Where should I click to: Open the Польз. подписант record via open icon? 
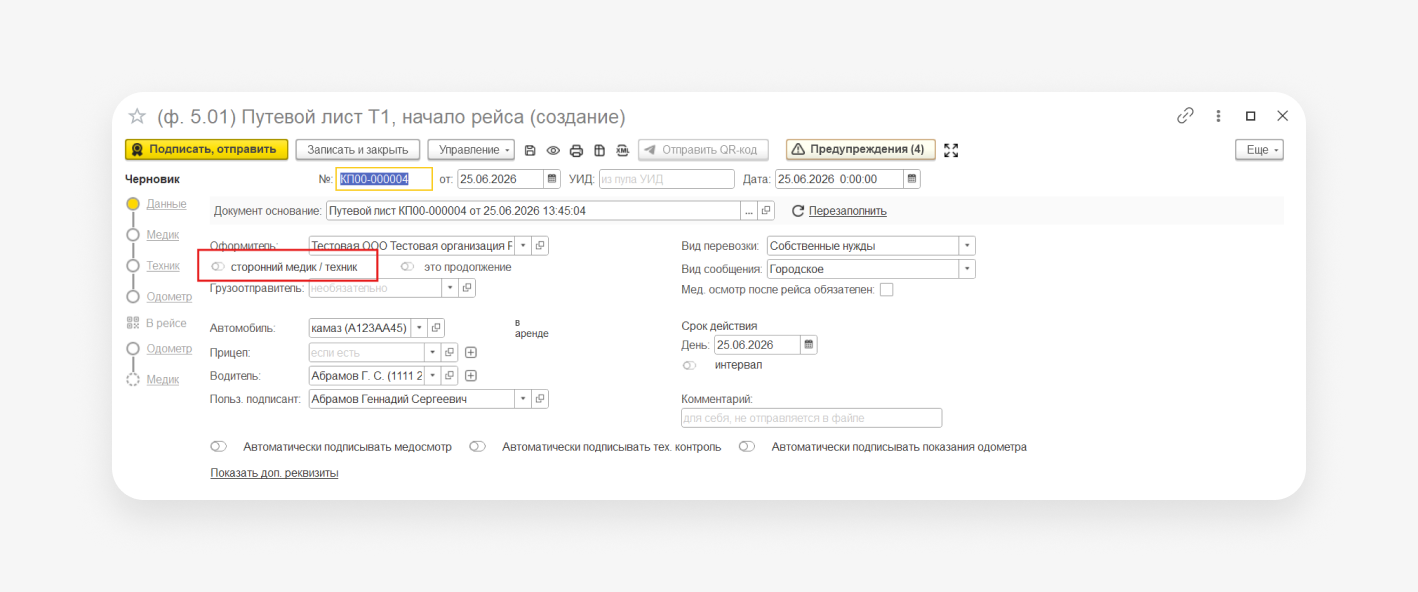point(540,399)
